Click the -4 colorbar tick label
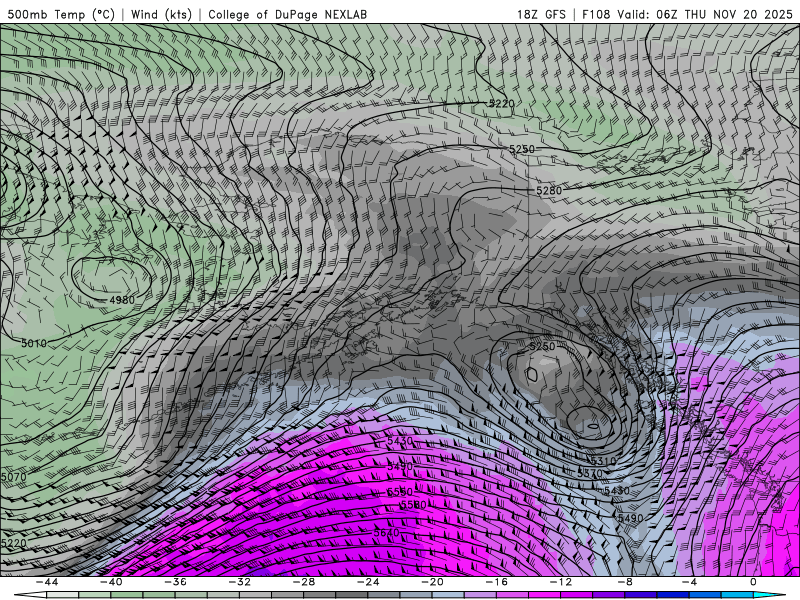Screen dimensions: 800x600 [690, 582]
